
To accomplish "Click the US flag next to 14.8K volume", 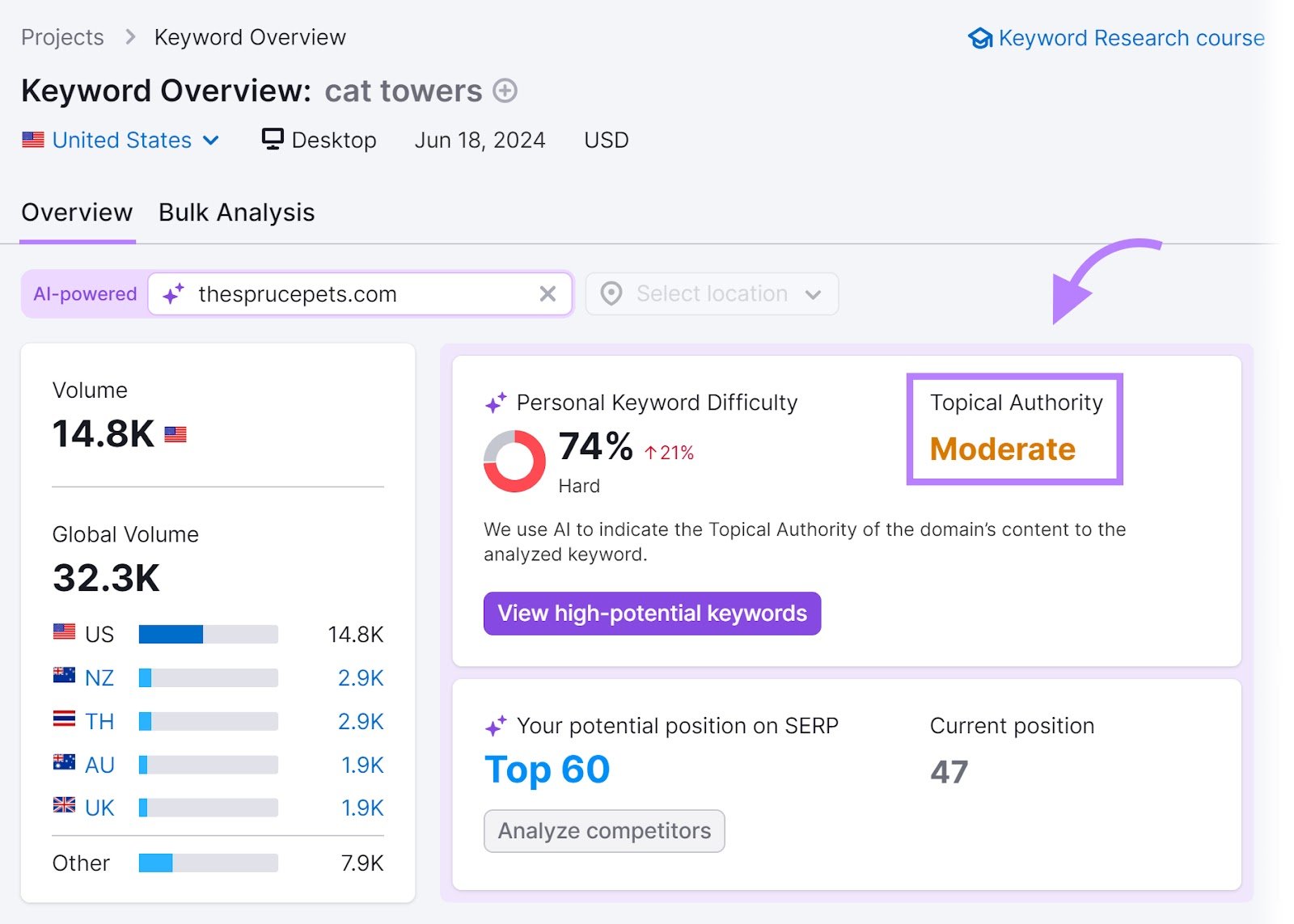I will click(x=174, y=433).
